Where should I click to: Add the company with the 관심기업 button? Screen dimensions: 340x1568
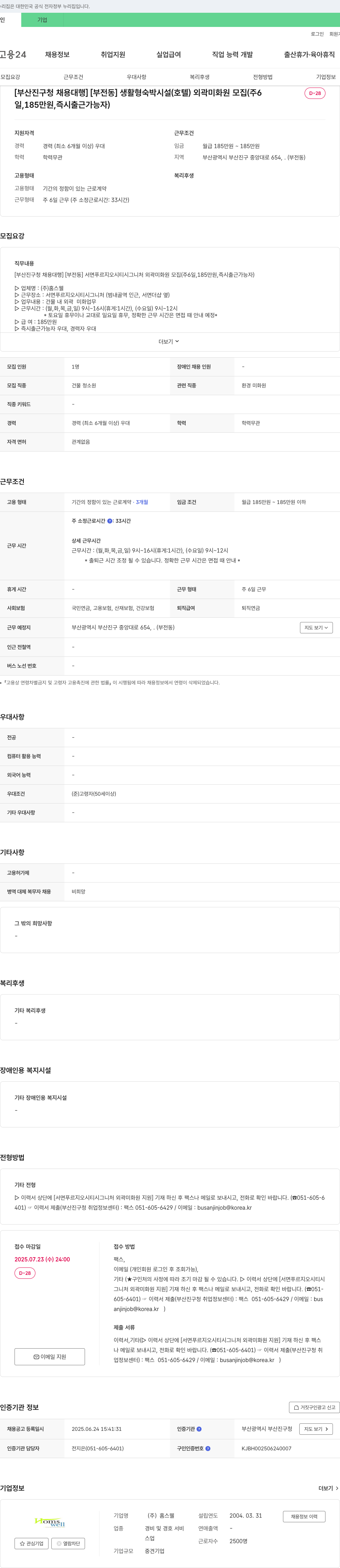click(32, 1544)
